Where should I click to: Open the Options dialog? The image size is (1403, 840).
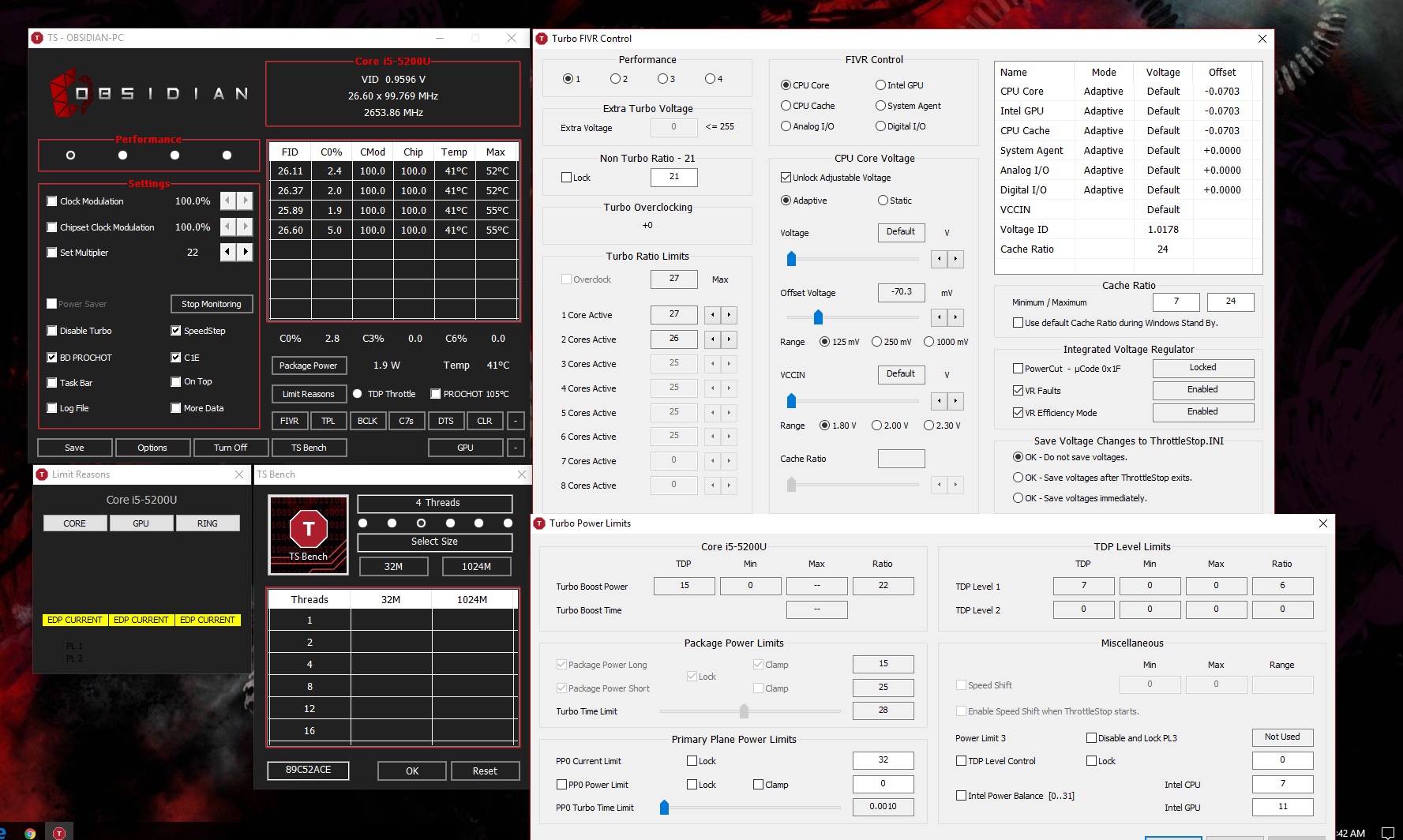coord(152,448)
